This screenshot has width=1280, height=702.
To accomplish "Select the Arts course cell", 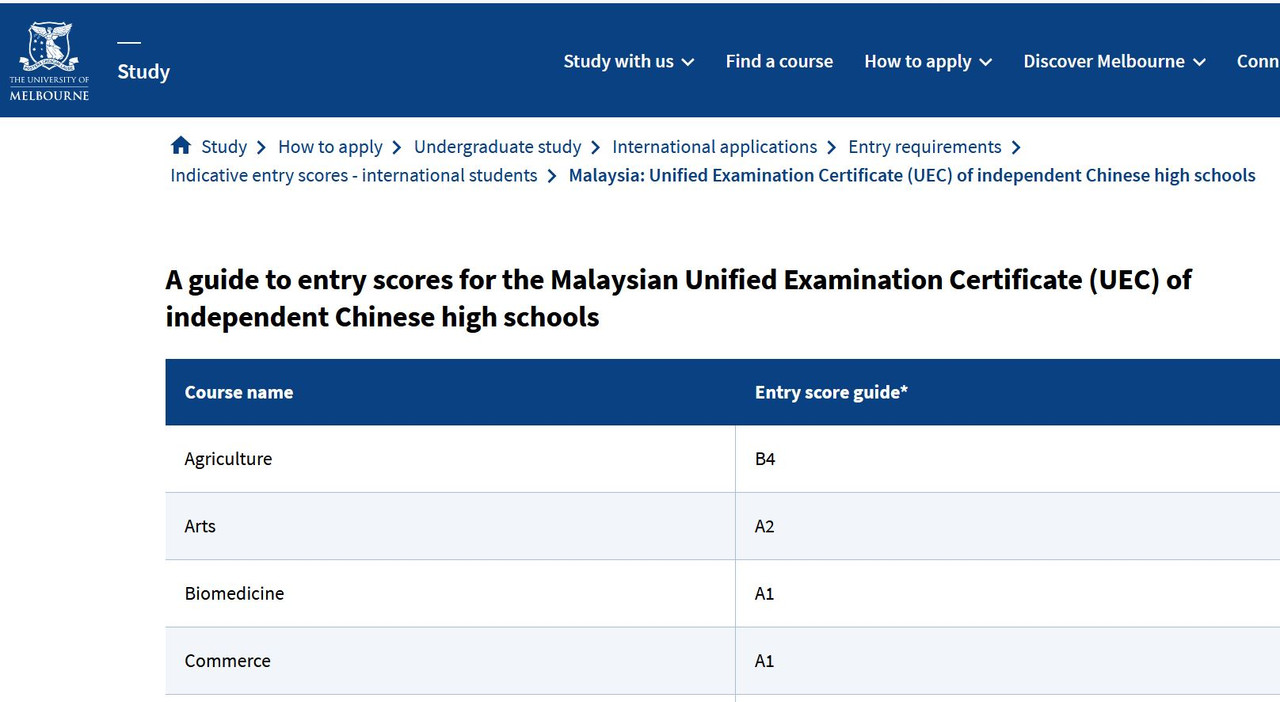I will [450, 526].
